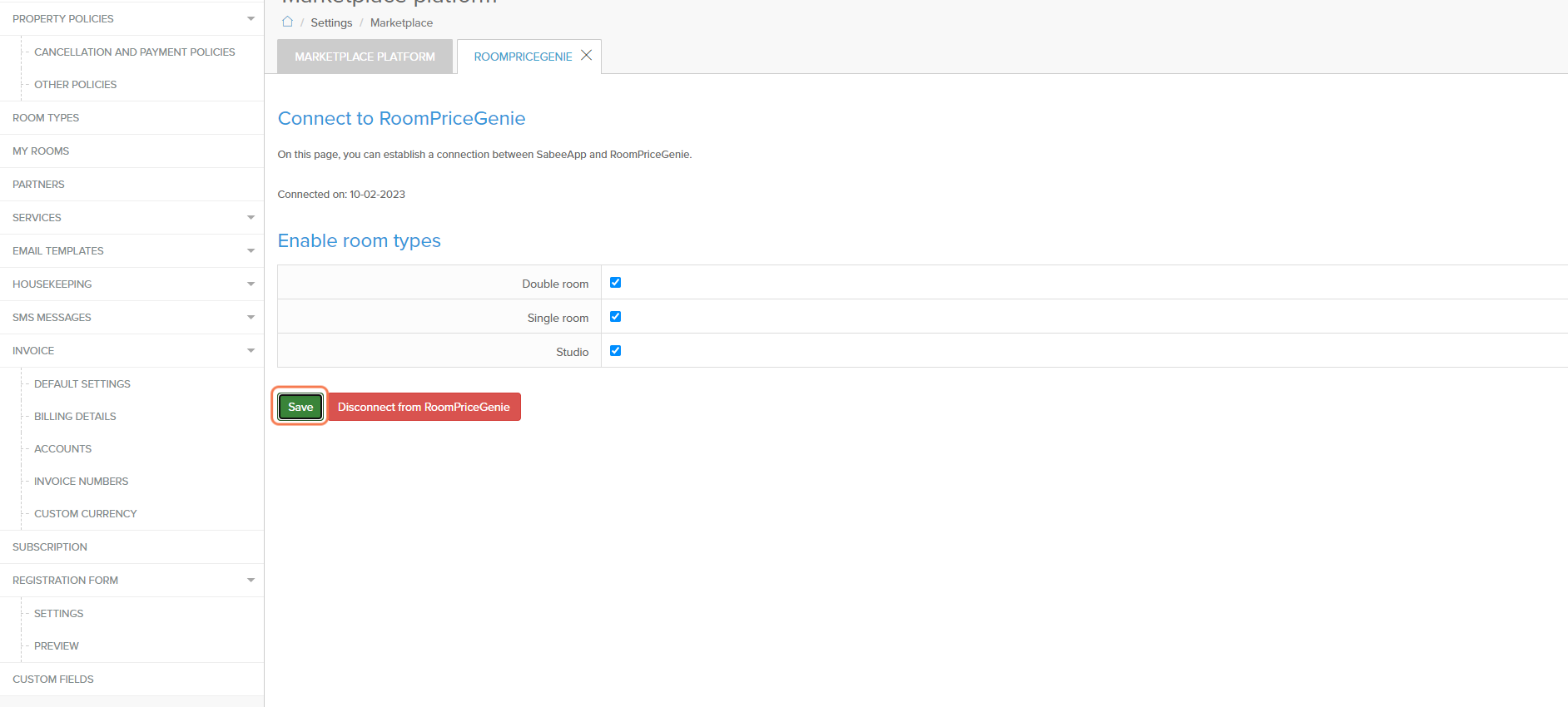Open Registration Form Settings item
1568x707 pixels.
[58, 613]
